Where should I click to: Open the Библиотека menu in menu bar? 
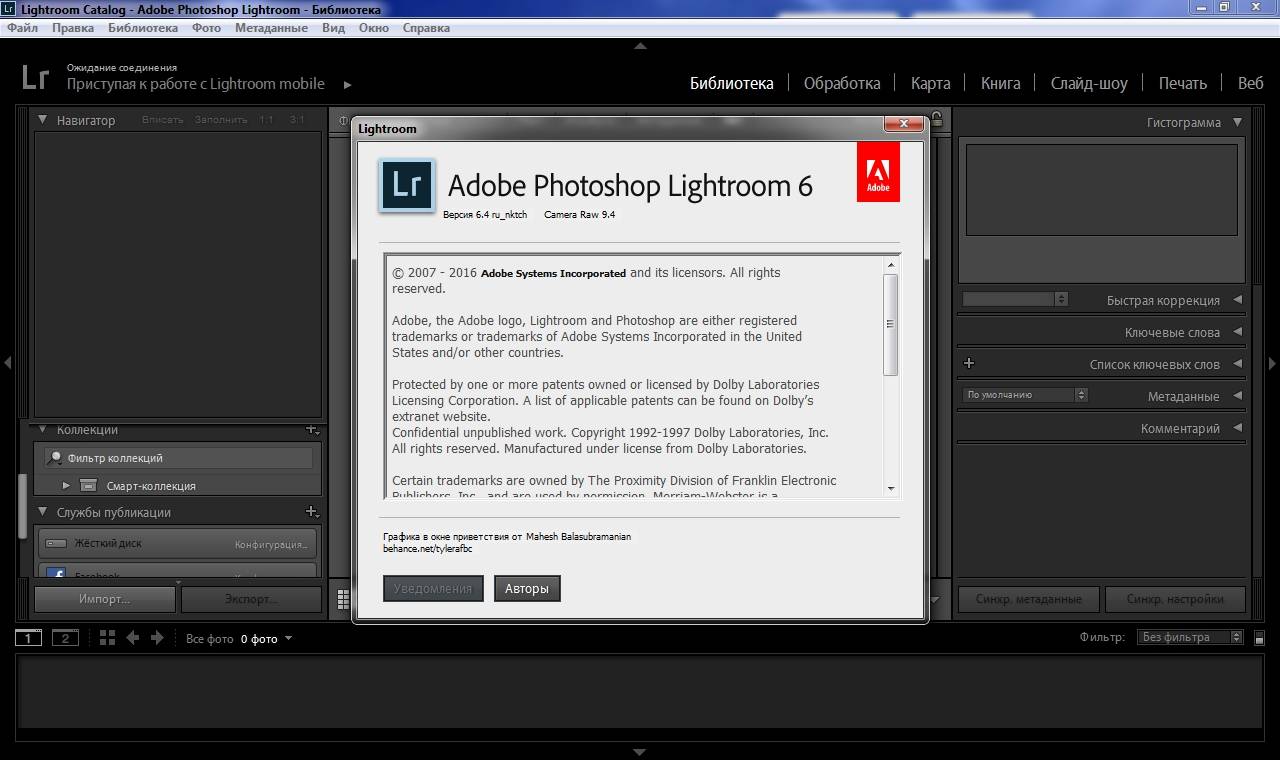pos(143,28)
